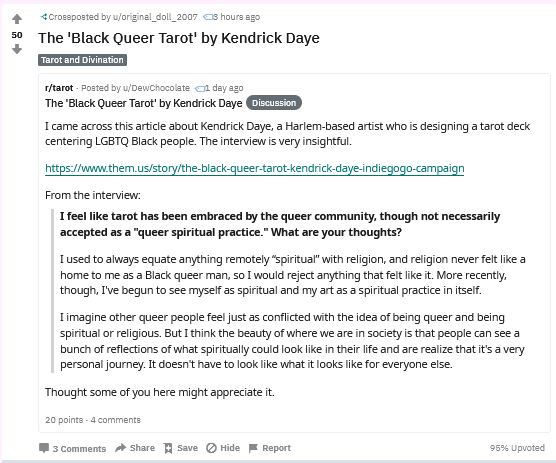Open u/original_doll_2007 profile
Screen dimensions: 556x463
click(155, 17)
